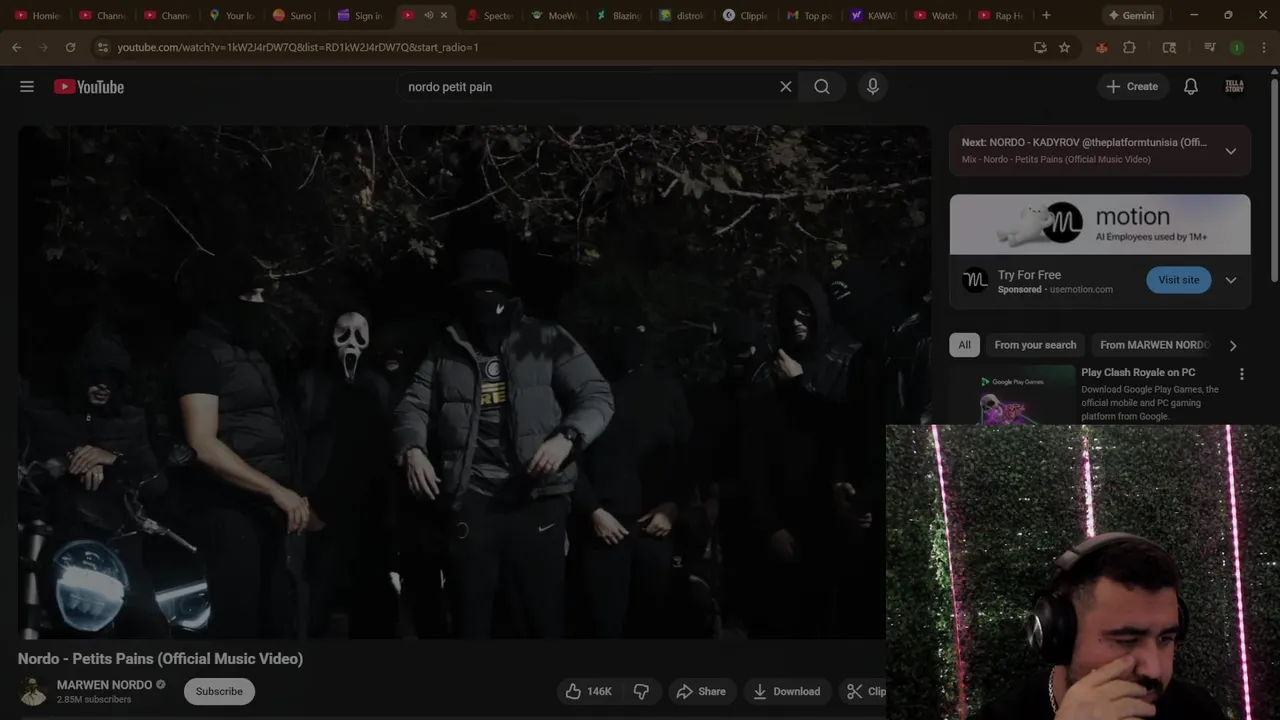The image size is (1280, 720).
Task: Open Chrome three-dot menu
Action: pos(1262,47)
